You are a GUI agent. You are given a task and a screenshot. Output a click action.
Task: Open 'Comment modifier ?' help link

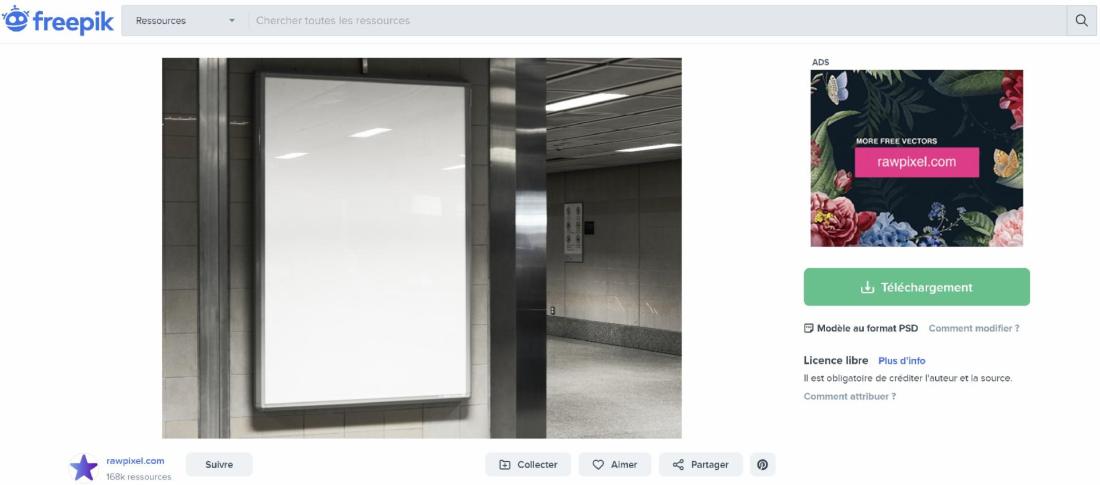(974, 328)
